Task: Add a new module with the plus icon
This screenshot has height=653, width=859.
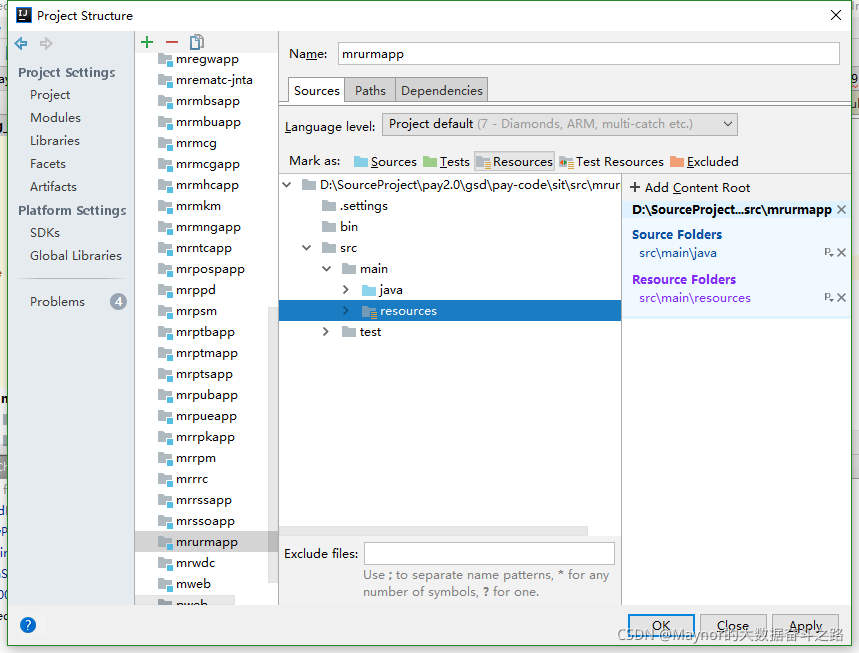Action: [x=146, y=41]
